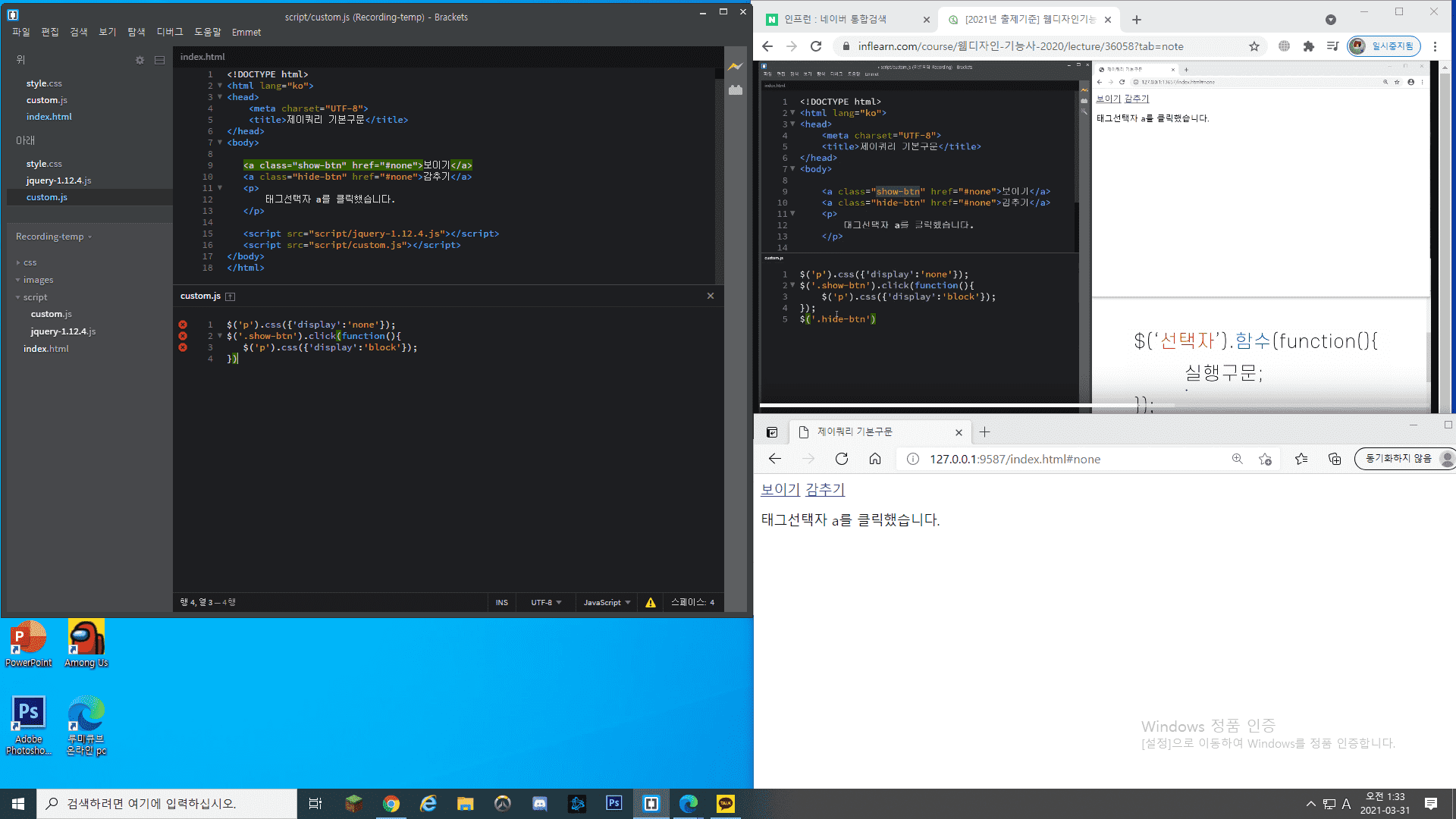Open Chrome three-dot menu
The image size is (1456, 819).
(1436, 46)
